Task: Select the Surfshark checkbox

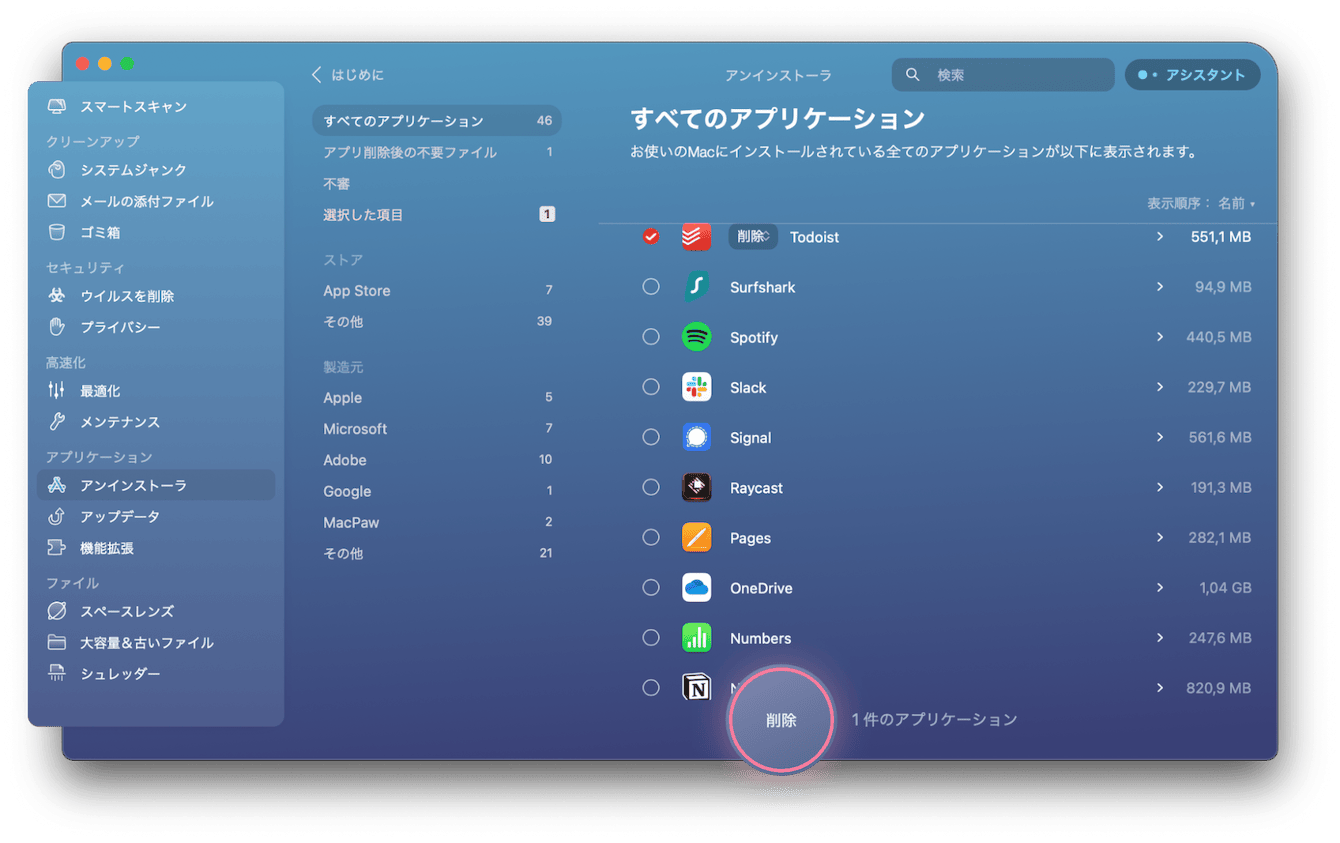Action: tap(651, 287)
